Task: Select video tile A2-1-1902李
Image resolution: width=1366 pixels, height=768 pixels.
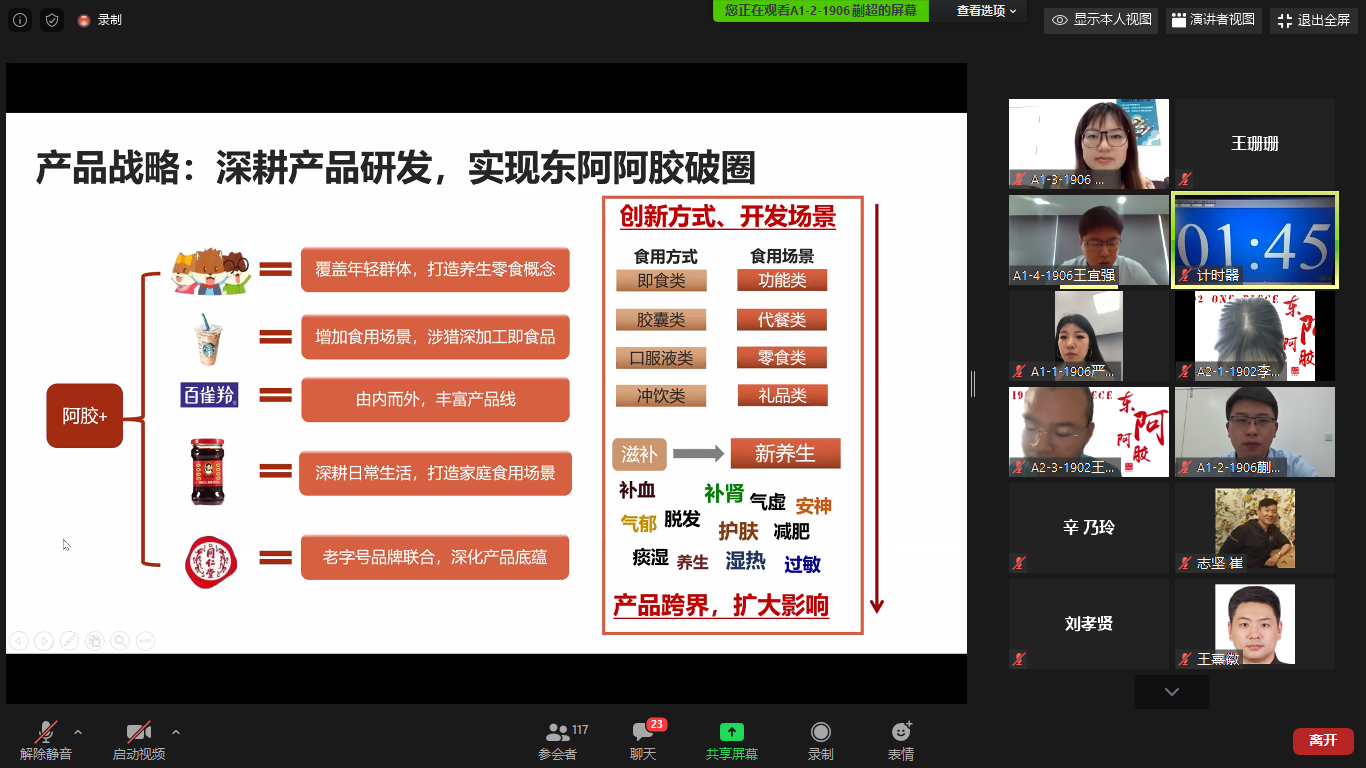Action: click(1254, 336)
